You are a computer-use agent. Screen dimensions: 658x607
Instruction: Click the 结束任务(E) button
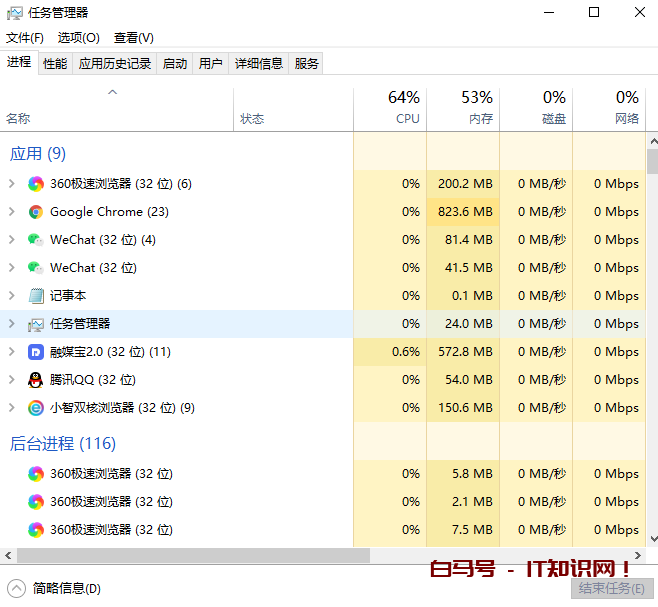610,589
